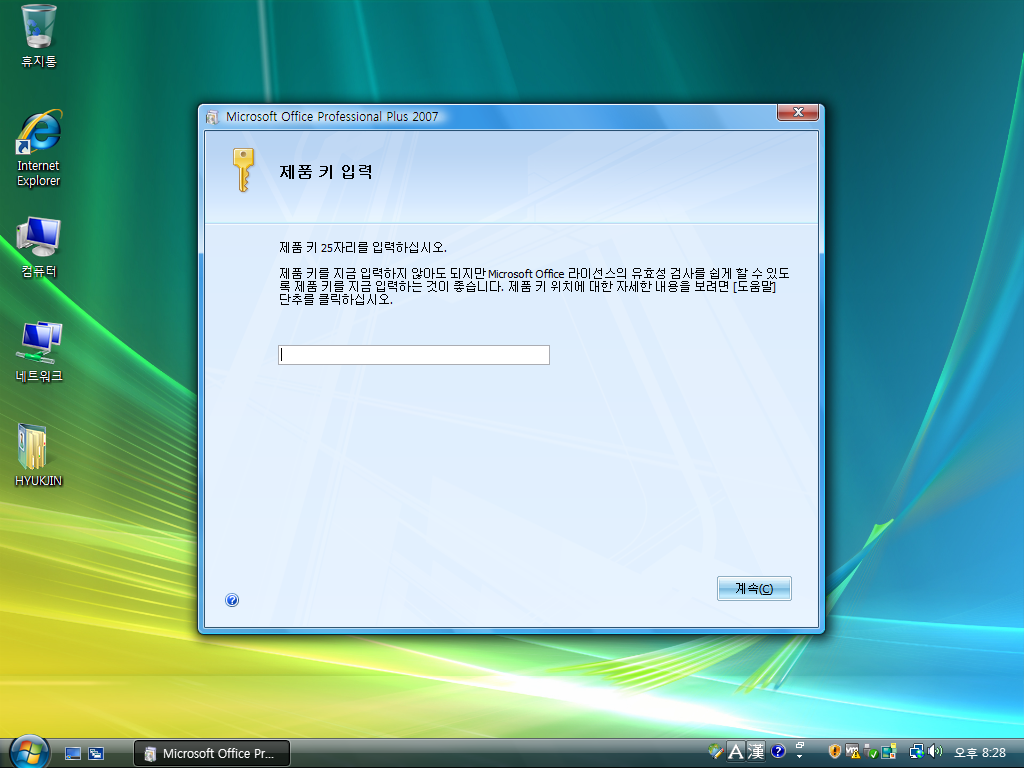The width and height of the screenshot is (1024, 768).
Task: Click the clock showing 오후 8:28
Action: 980,753
